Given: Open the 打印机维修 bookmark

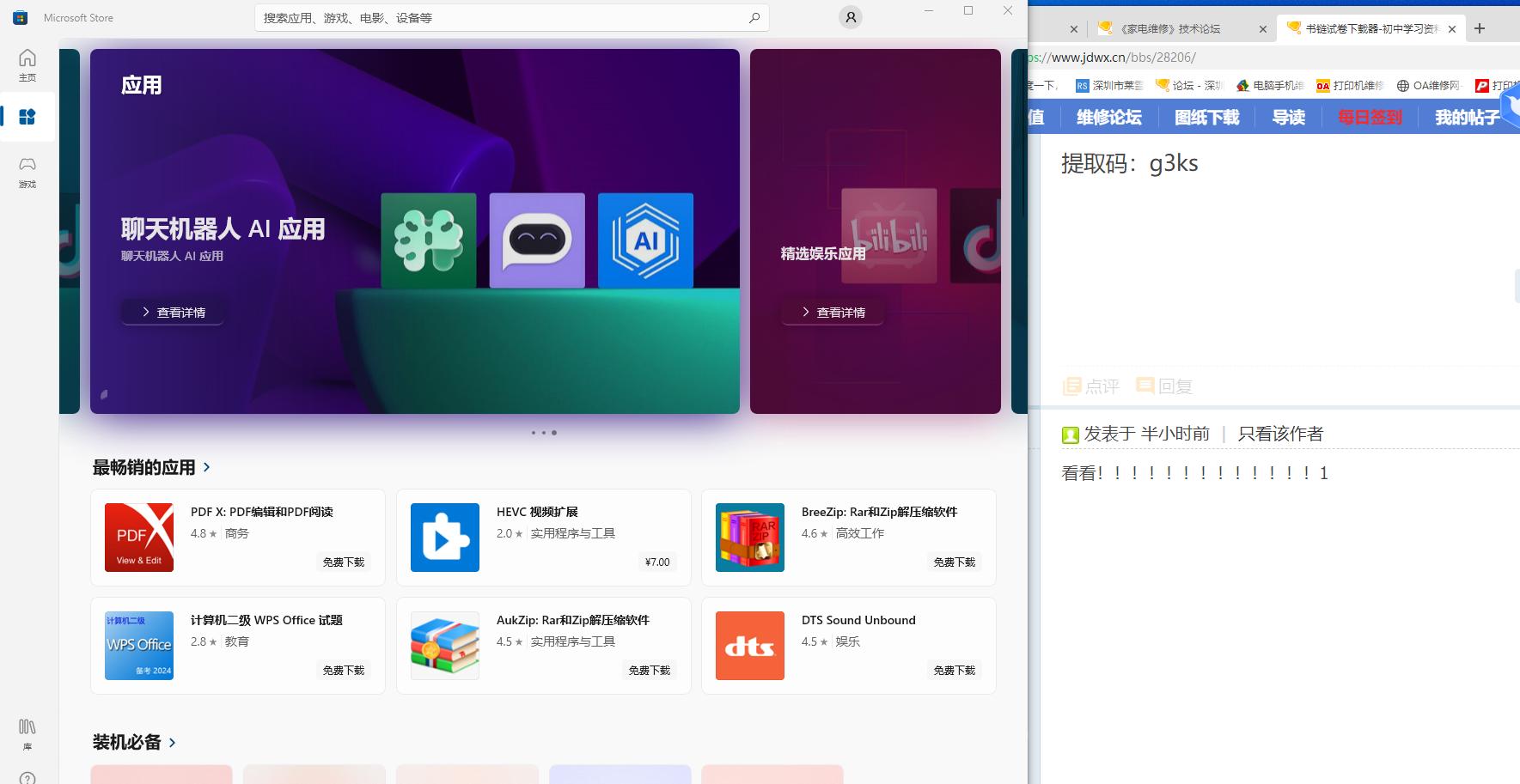Looking at the screenshot, I should (1350, 85).
